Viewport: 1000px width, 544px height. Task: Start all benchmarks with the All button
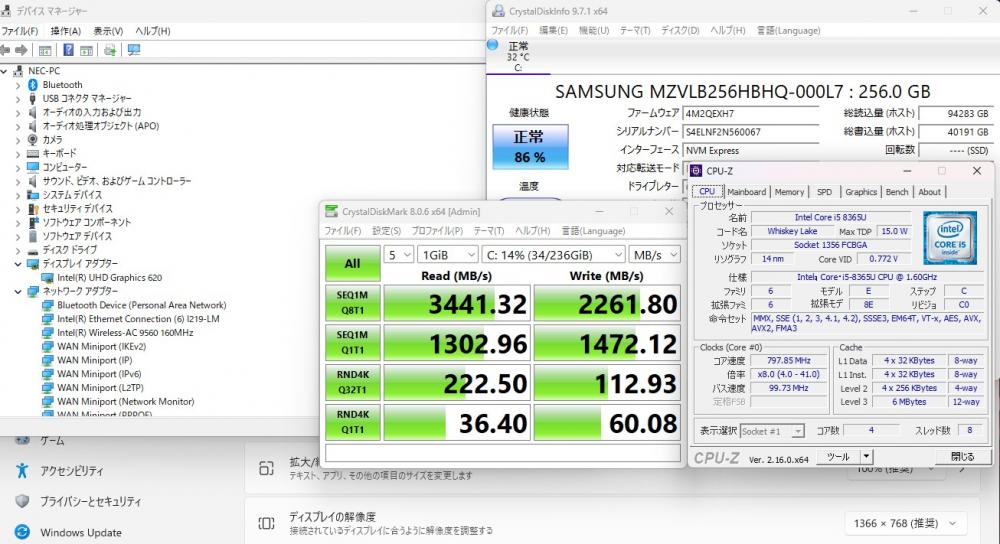pos(353,263)
